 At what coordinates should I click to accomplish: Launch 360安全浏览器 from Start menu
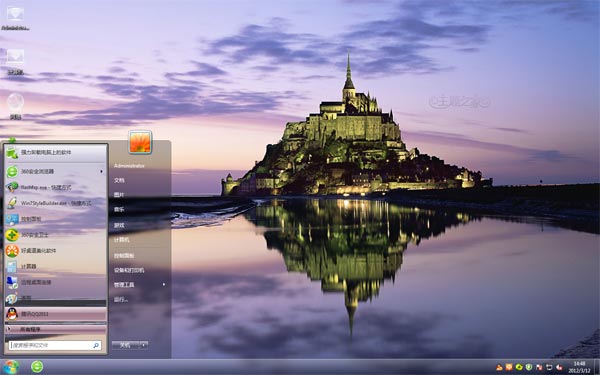pyautogui.click(x=56, y=171)
